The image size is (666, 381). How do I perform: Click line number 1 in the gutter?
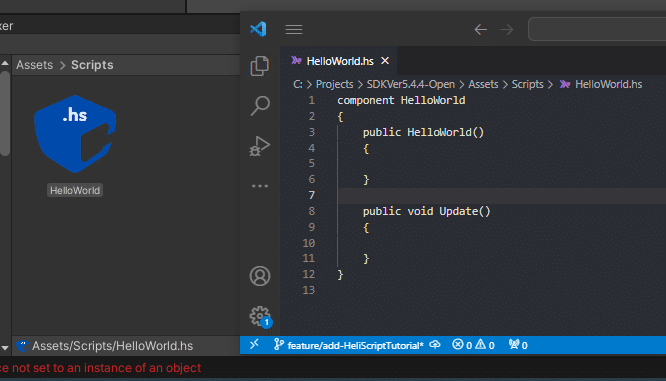pyautogui.click(x=311, y=100)
